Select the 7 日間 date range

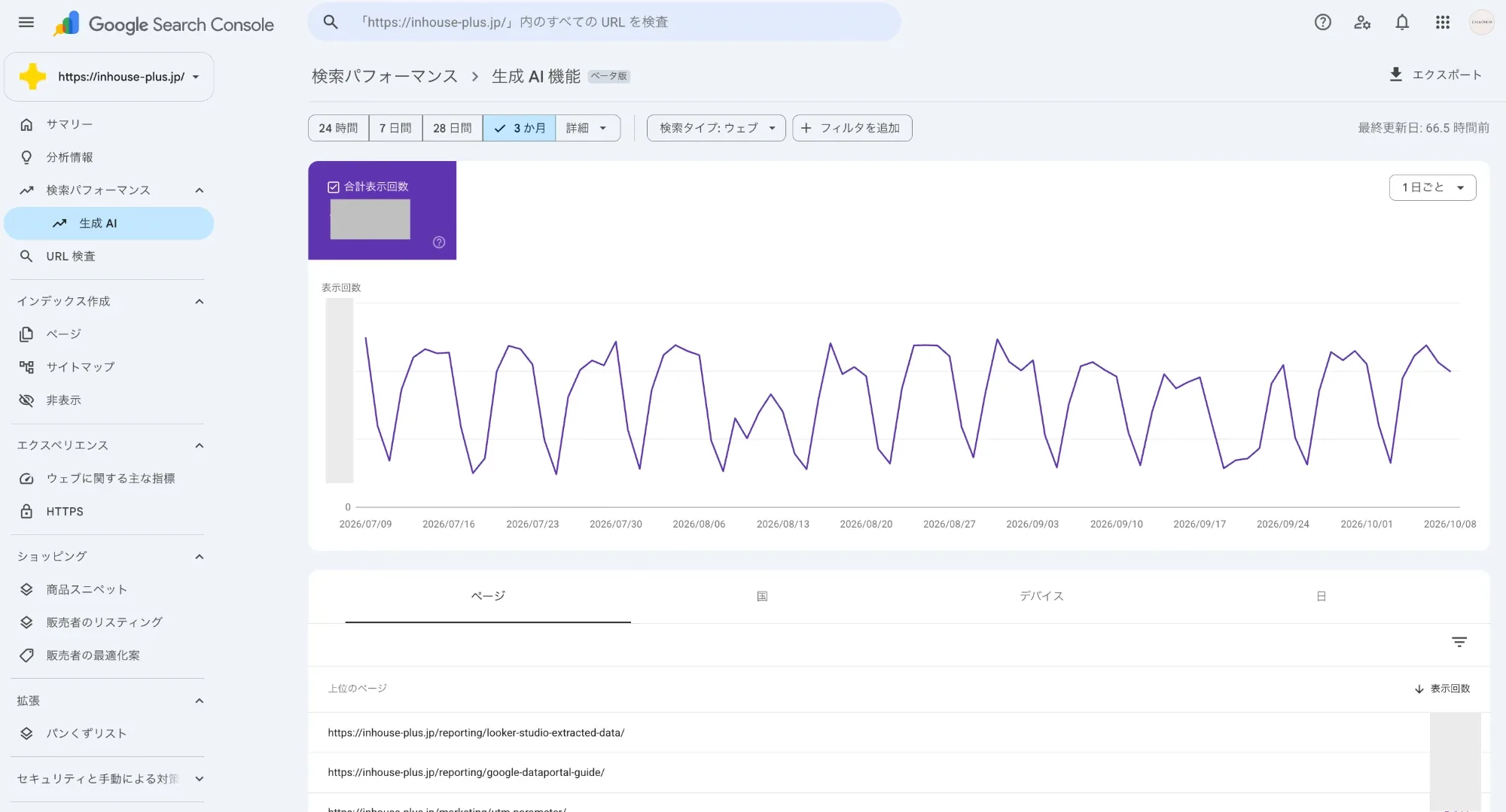tap(395, 128)
